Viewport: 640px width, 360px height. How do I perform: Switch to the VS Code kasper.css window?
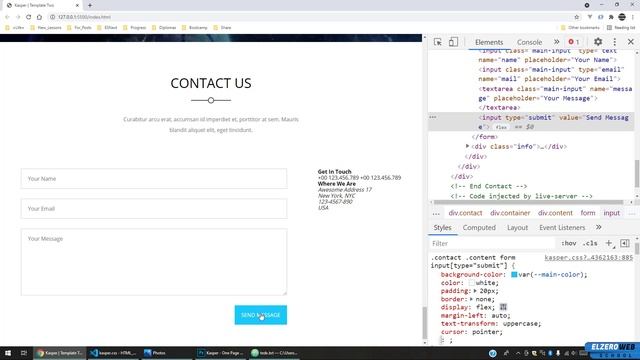click(x=114, y=353)
